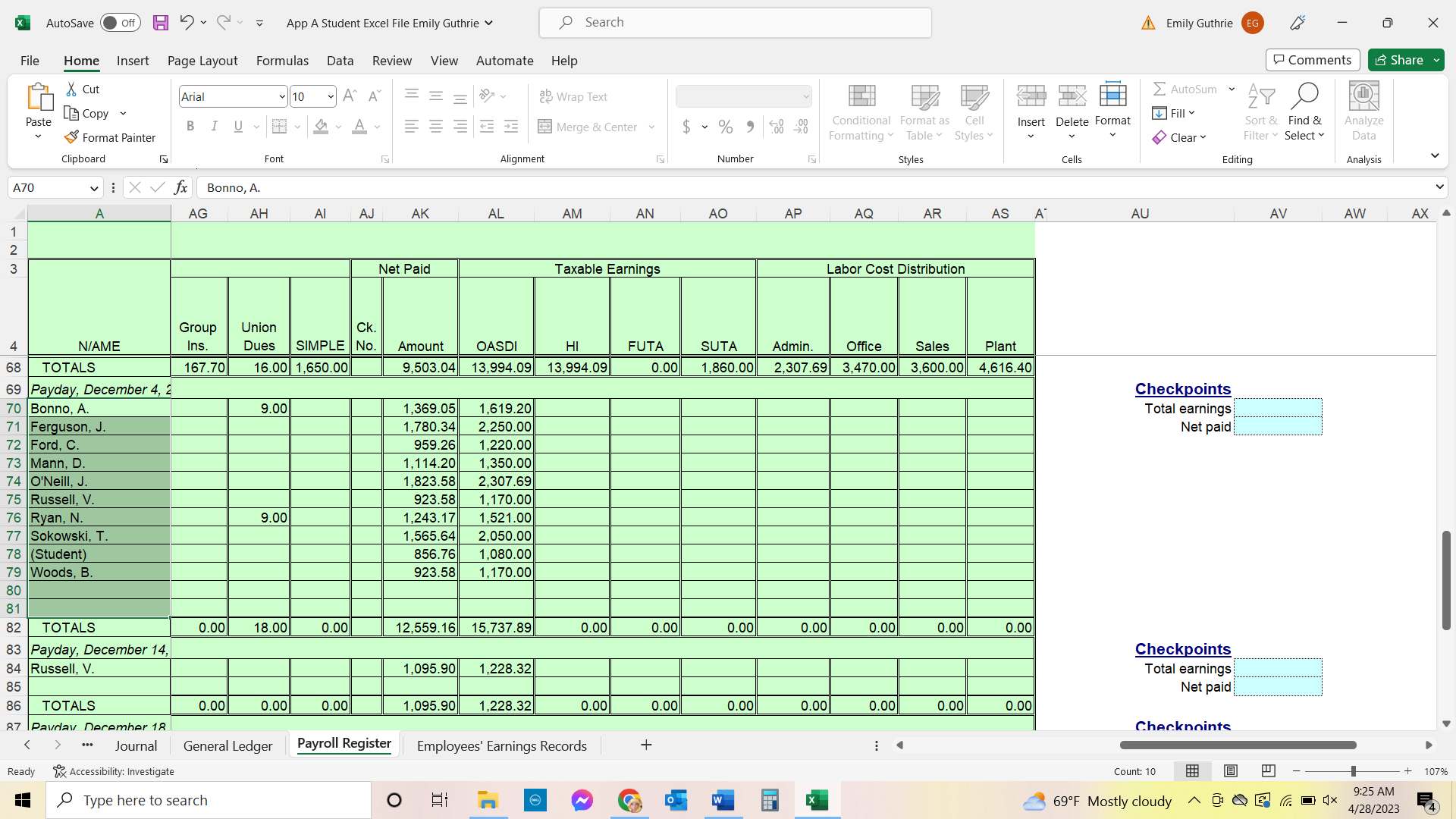Open the font name dropdown showing Arial
The height and width of the screenshot is (819, 1456).
pos(282,97)
